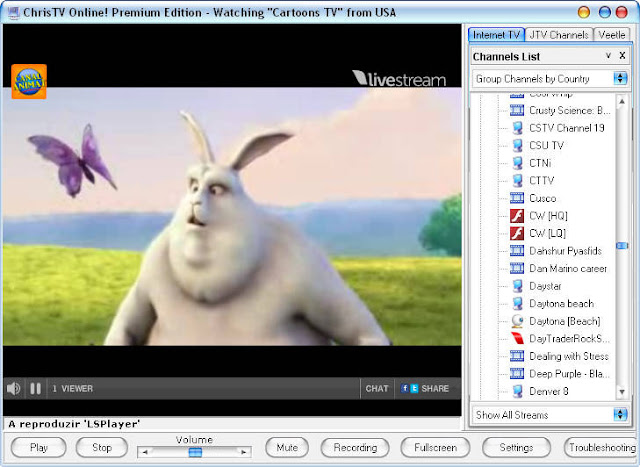Select the CSTV Channel 19 channel
640x467 pixels.
(x=567, y=128)
